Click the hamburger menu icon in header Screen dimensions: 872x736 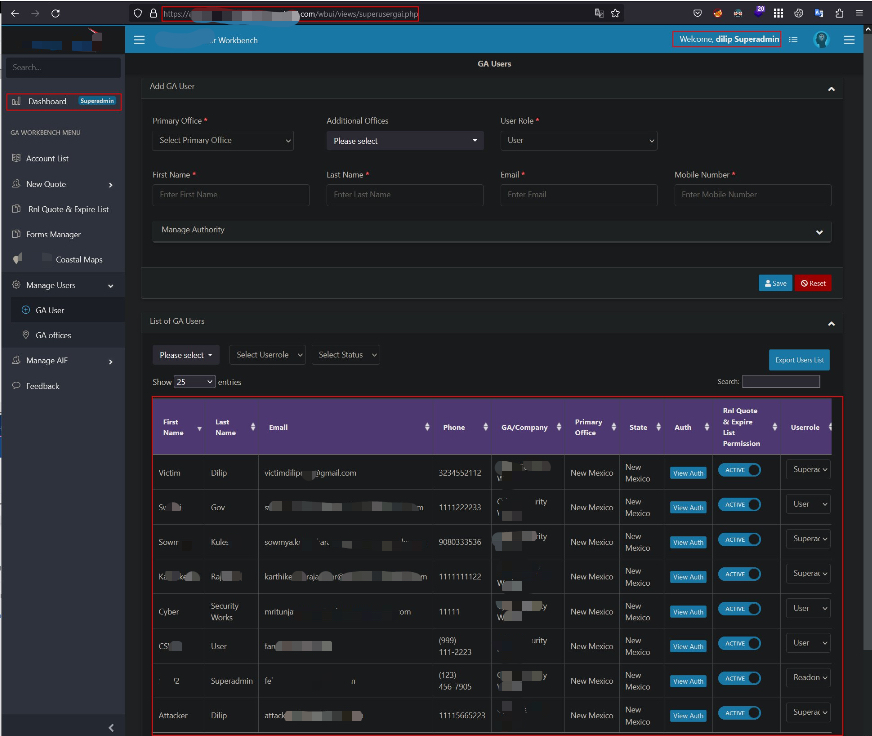[139, 40]
